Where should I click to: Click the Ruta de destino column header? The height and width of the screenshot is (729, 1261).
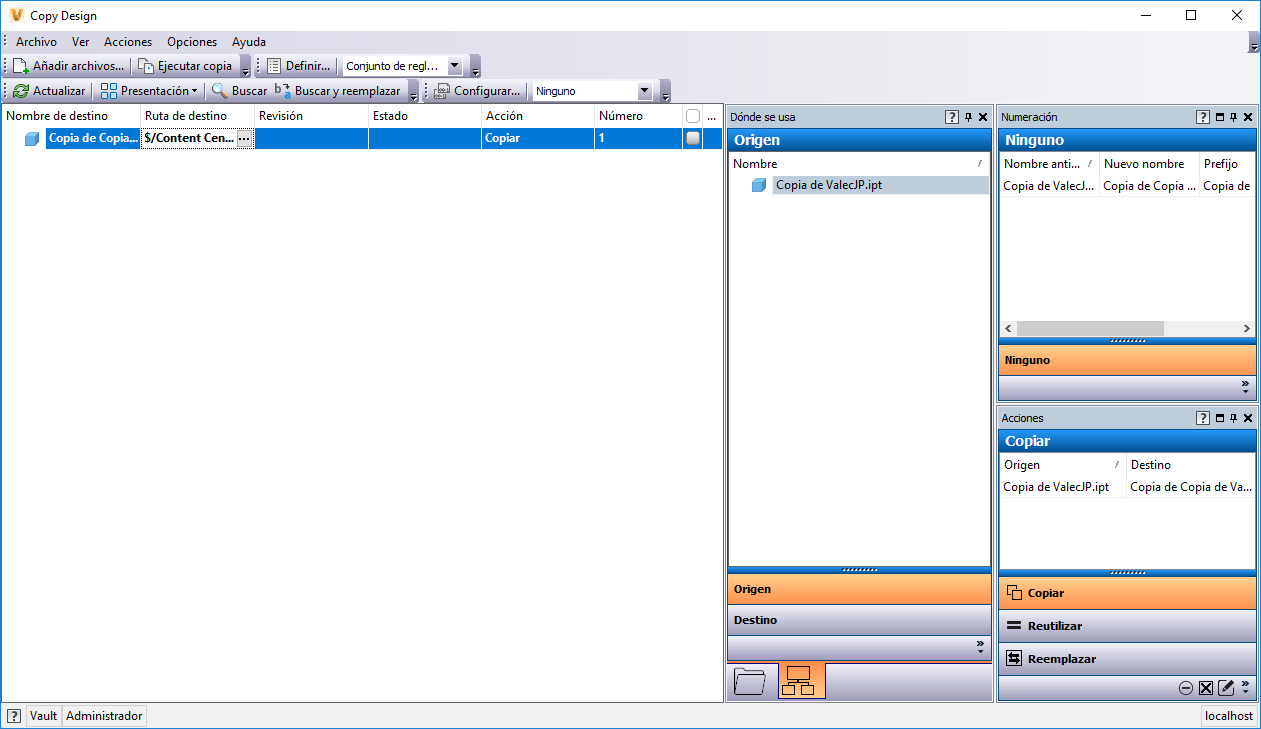coord(197,116)
